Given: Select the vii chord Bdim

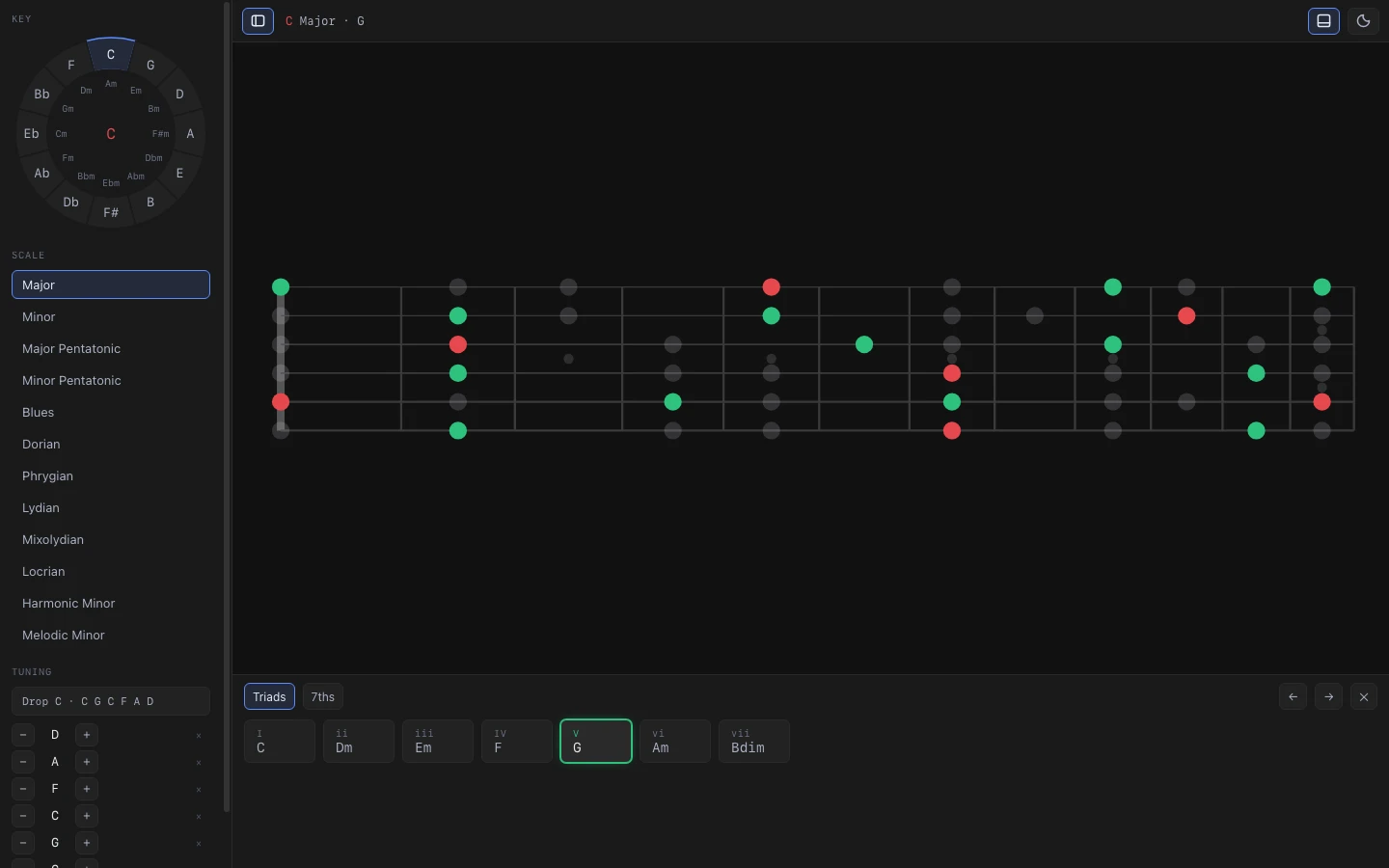Looking at the screenshot, I should coord(754,741).
